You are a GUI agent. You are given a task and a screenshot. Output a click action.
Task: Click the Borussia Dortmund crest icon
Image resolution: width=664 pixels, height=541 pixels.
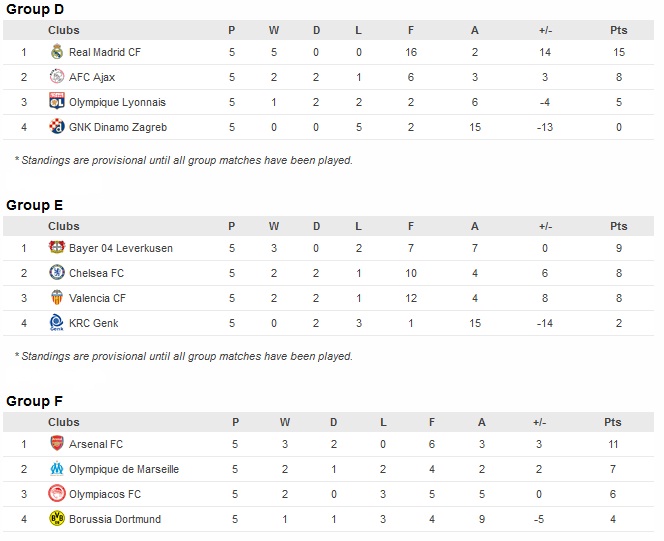click(57, 519)
